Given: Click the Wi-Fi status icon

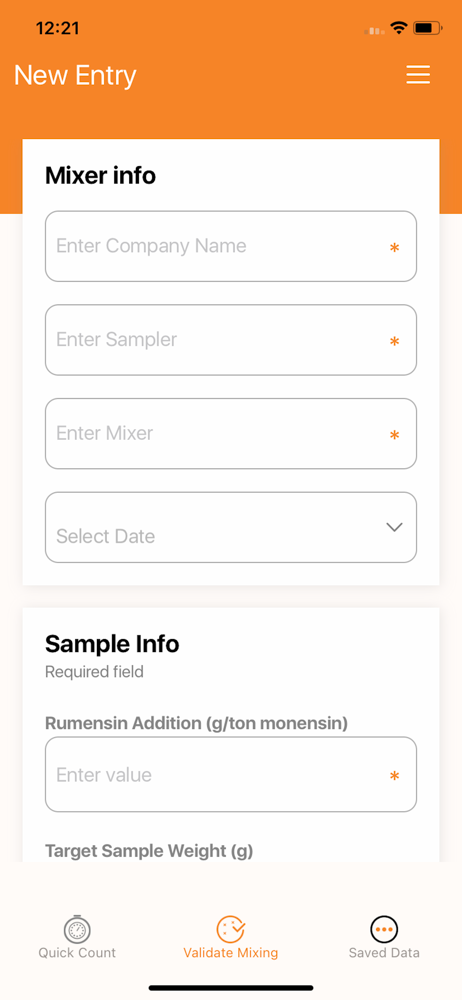Looking at the screenshot, I should [399, 28].
